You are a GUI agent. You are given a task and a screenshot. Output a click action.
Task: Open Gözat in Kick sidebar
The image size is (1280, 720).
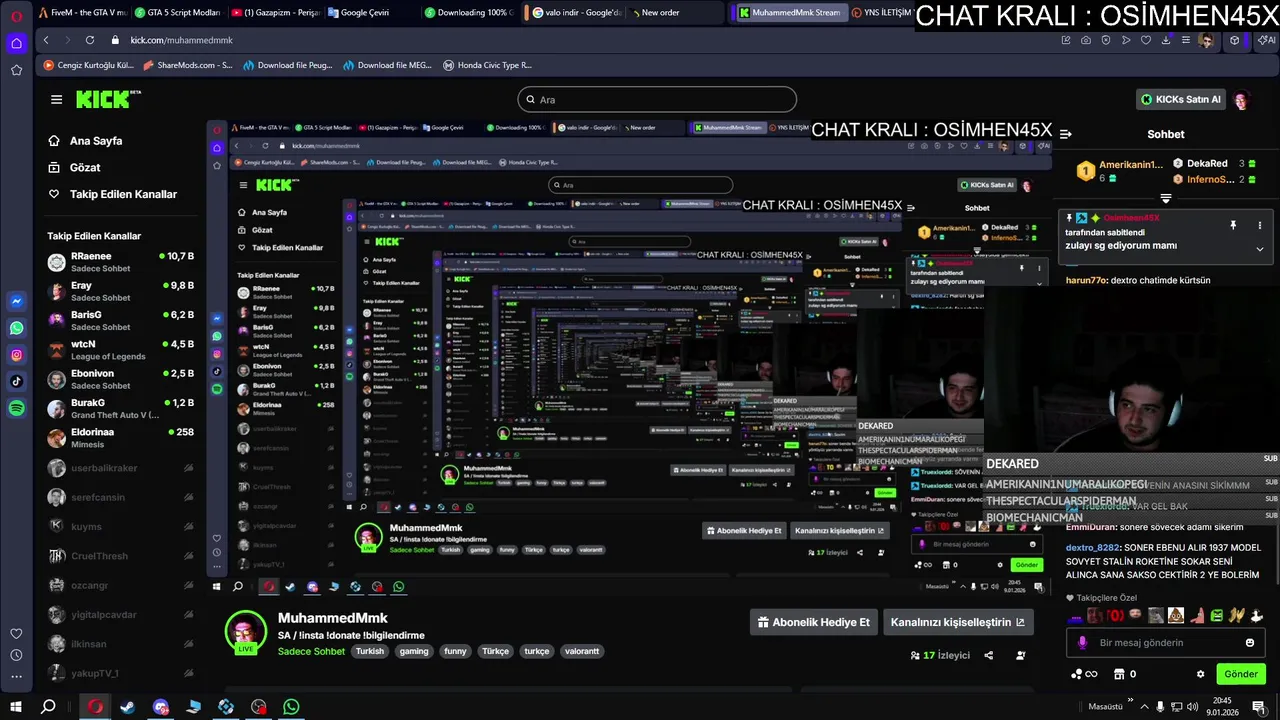pos(74,167)
